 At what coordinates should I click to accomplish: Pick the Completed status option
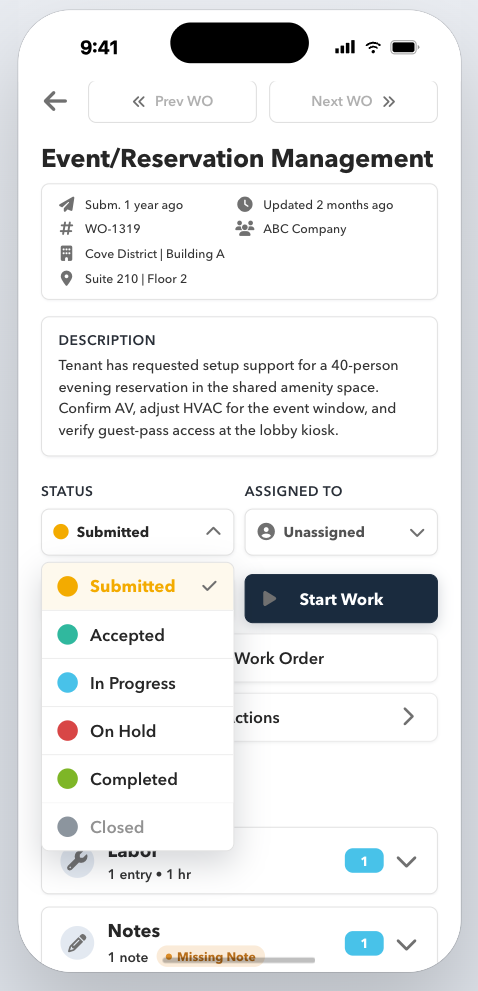[138, 779]
